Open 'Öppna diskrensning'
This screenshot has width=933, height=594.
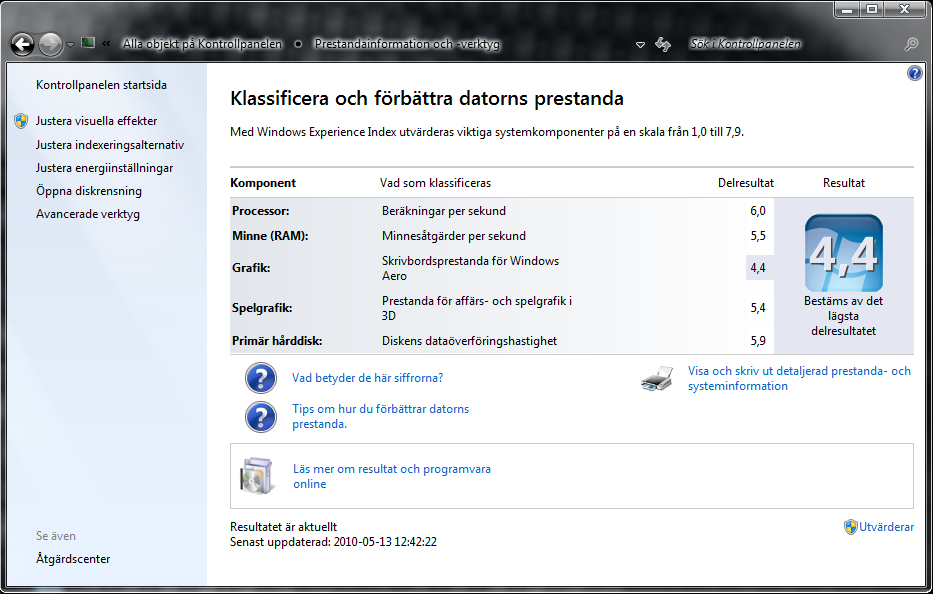point(89,191)
